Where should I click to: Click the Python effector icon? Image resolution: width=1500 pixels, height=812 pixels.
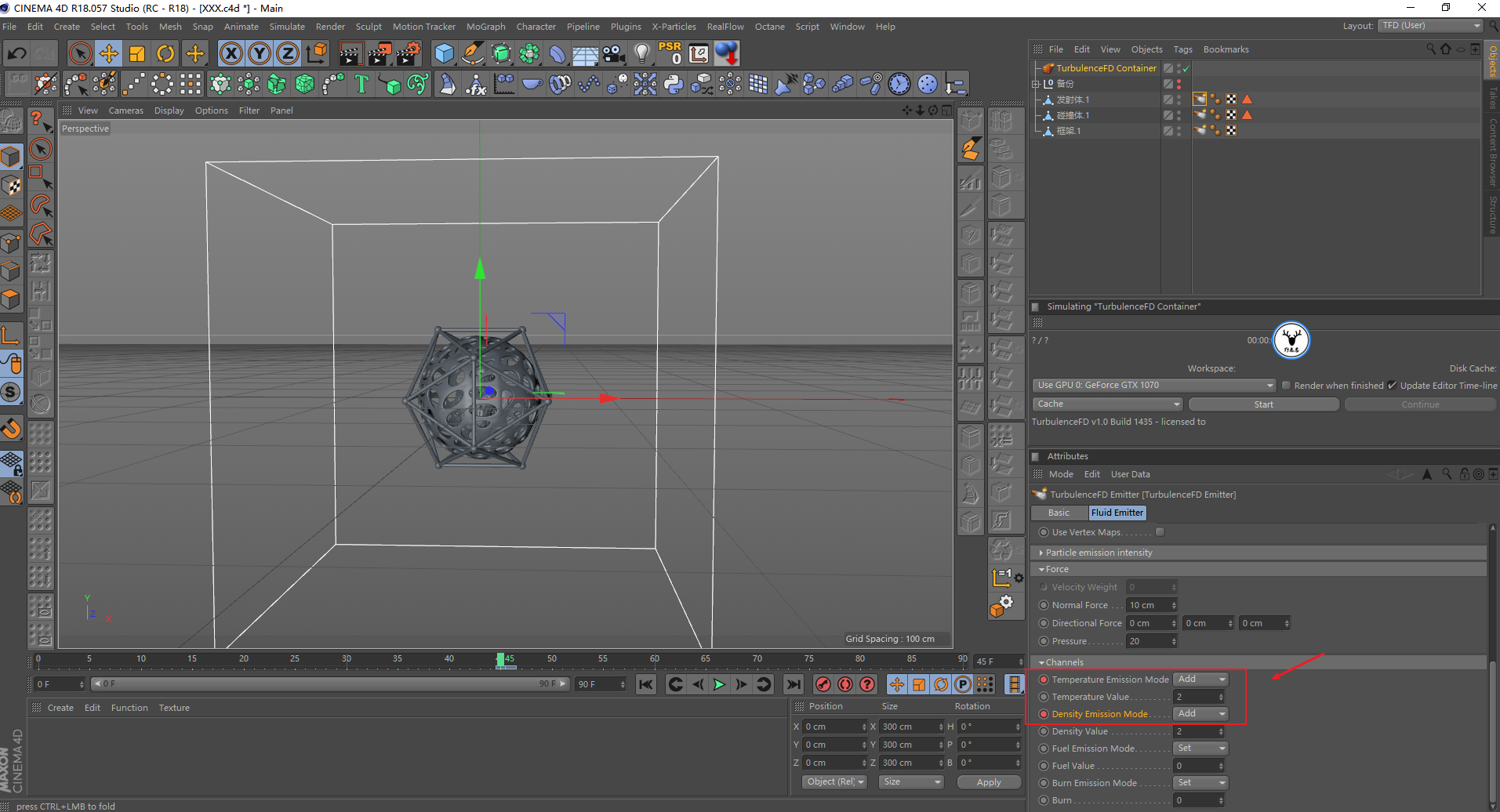point(674,84)
